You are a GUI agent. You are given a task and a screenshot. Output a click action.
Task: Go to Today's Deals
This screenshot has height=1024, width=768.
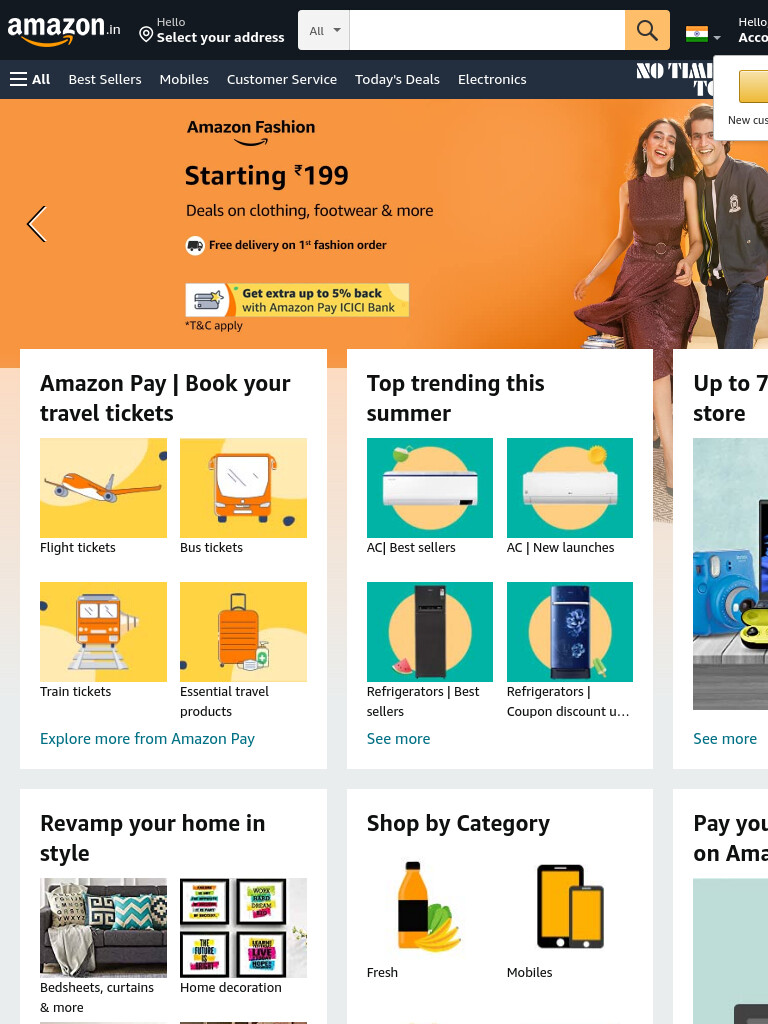point(397,79)
